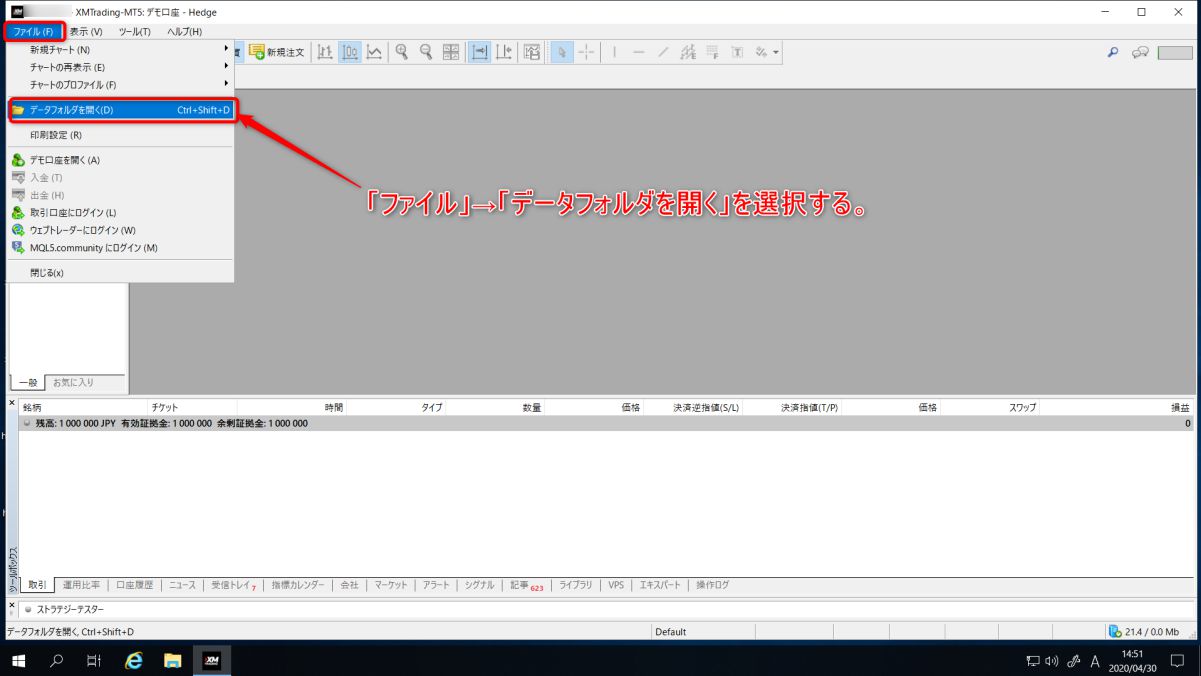Open File Explorer from the taskbar
This screenshot has height=676, width=1201.
pos(172,660)
